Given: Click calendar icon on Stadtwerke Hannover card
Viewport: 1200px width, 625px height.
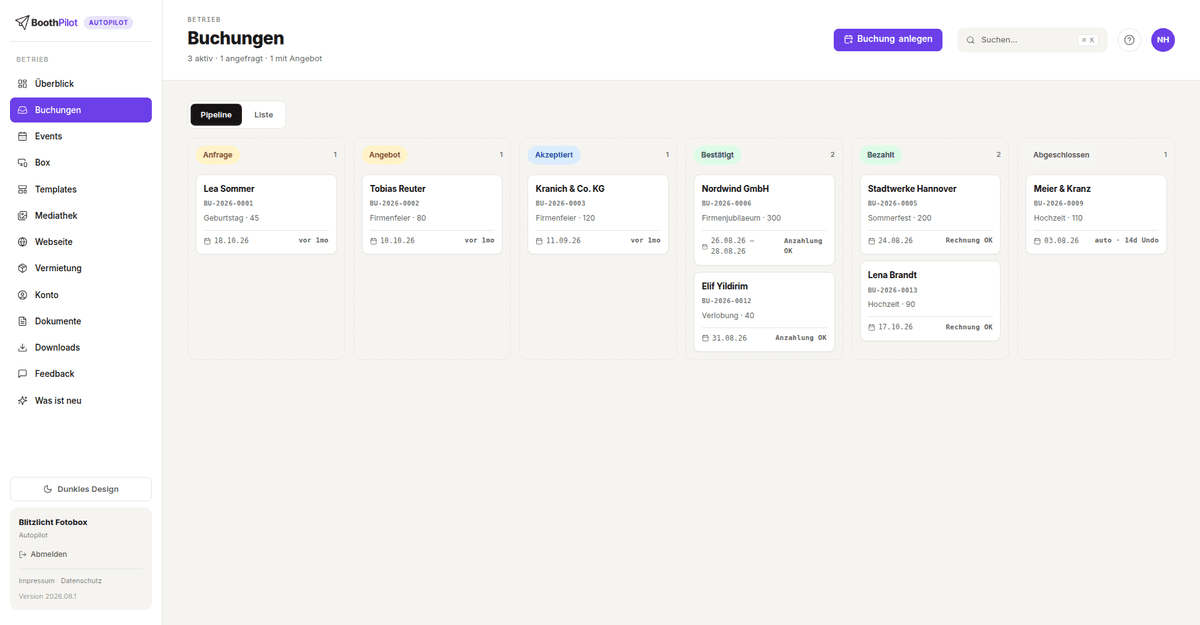Looking at the screenshot, I should click(x=871, y=241).
